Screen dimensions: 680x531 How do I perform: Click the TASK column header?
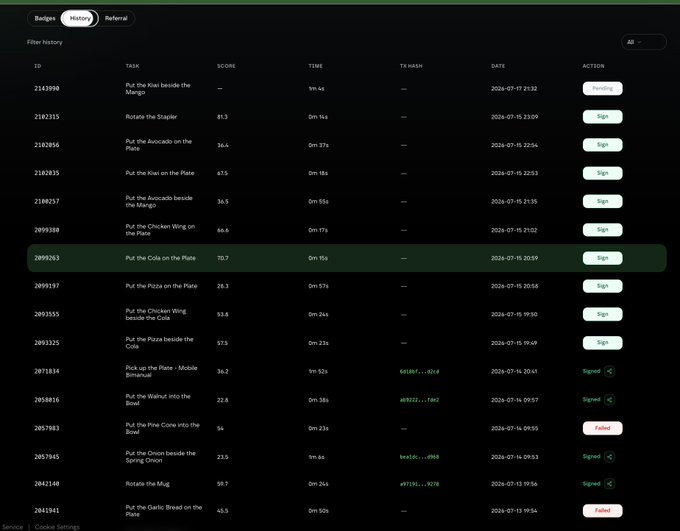click(132, 66)
